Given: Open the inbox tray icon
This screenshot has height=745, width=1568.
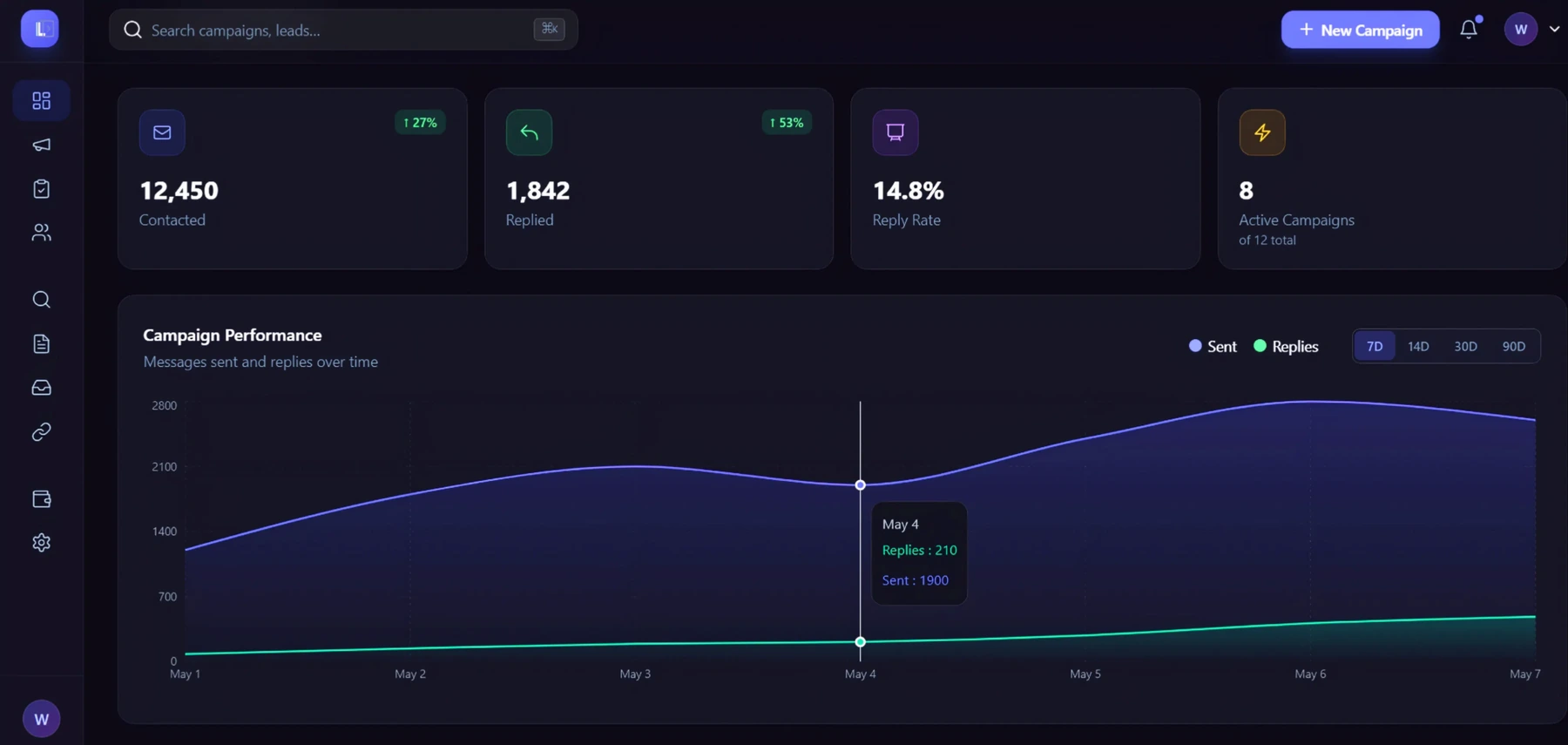Looking at the screenshot, I should point(41,388).
